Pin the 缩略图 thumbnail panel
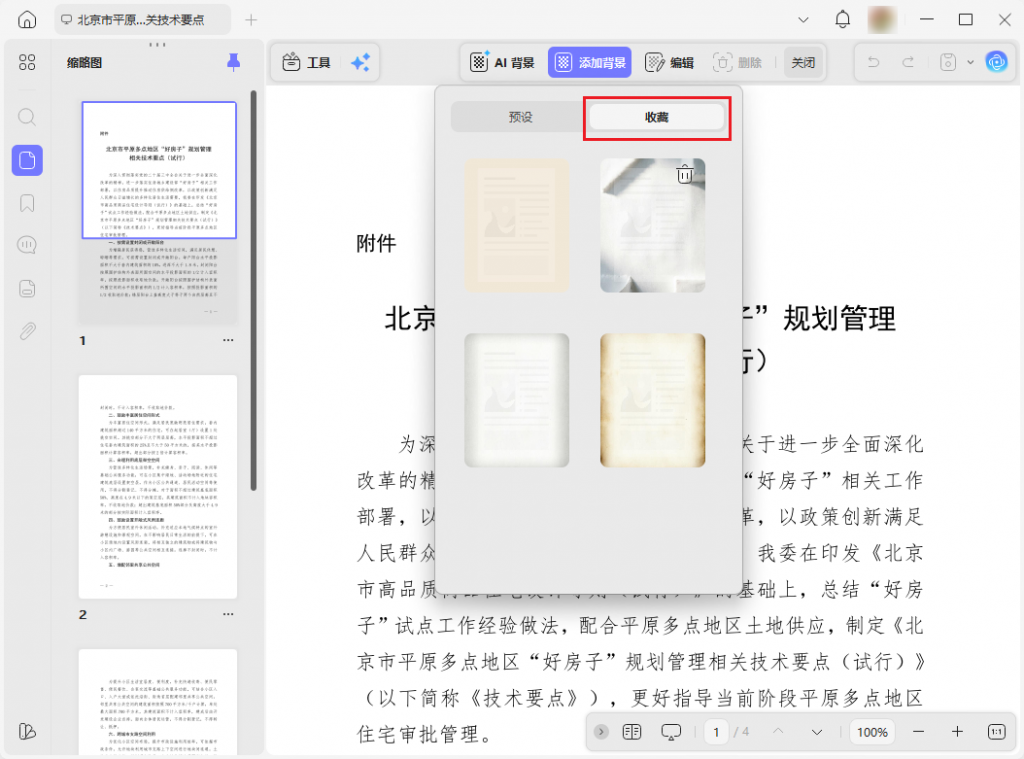The image size is (1024, 759). click(233, 63)
